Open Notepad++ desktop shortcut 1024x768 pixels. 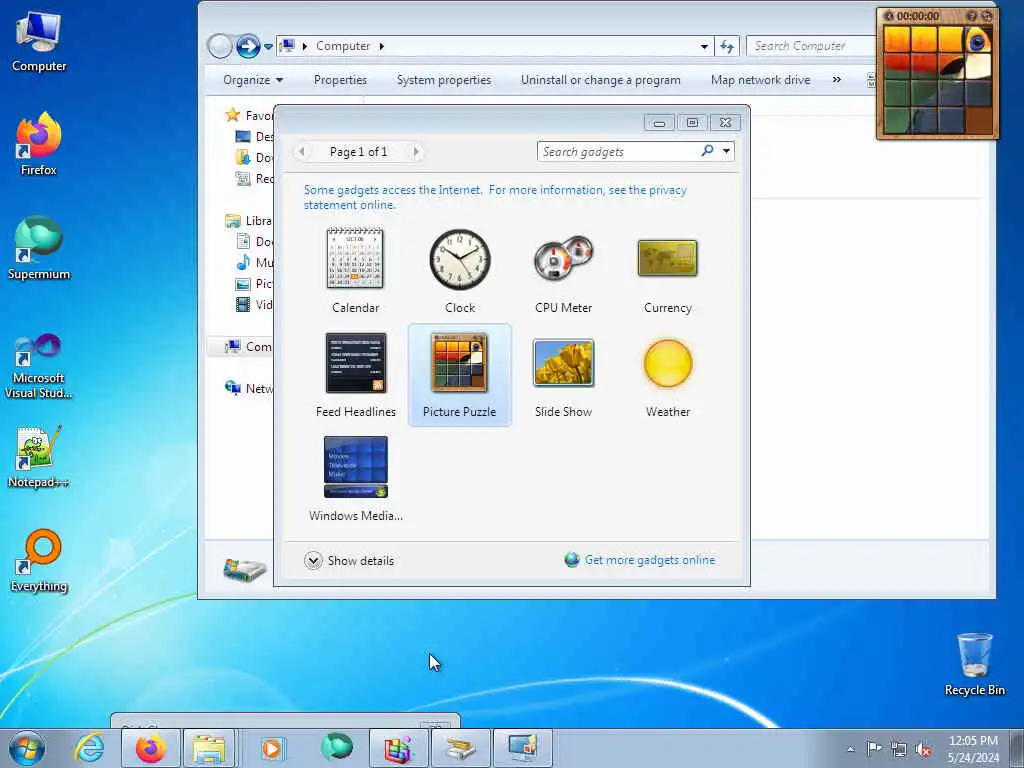[x=39, y=457]
